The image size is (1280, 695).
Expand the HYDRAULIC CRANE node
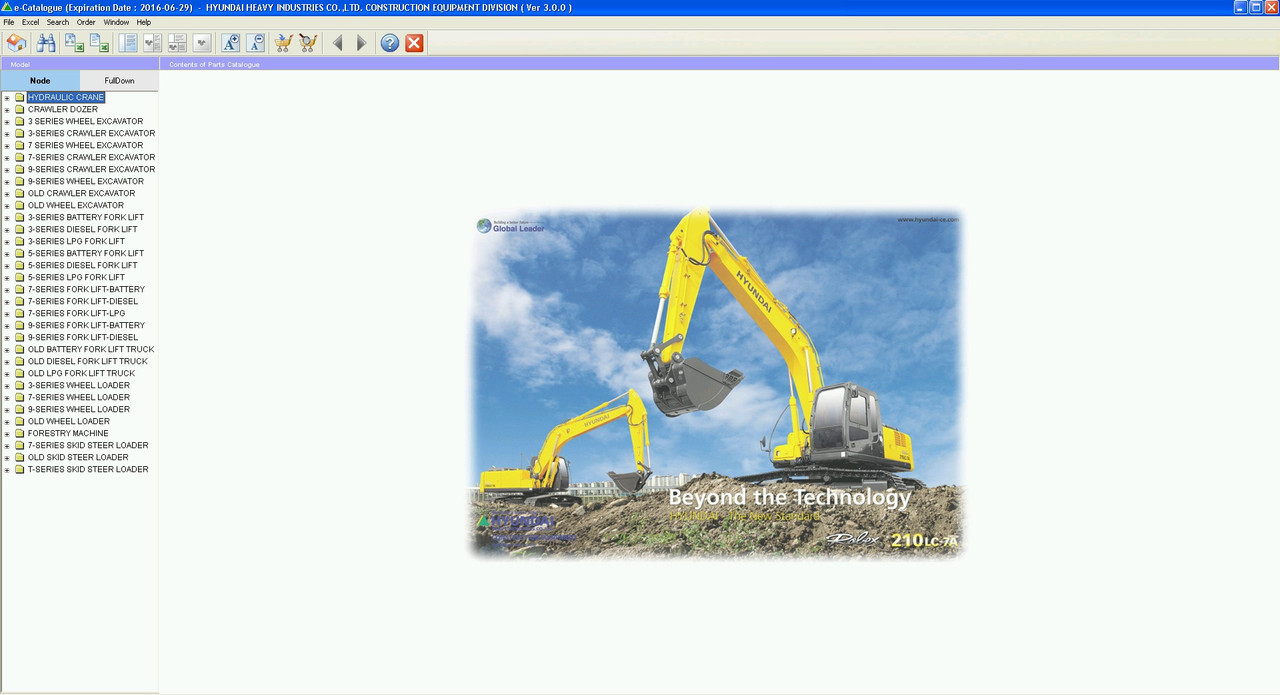point(7,98)
